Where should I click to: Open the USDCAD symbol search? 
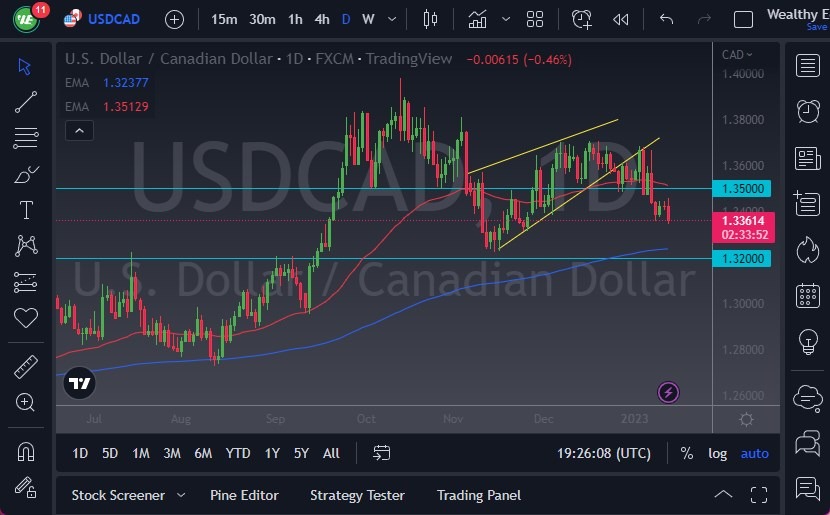(x=114, y=20)
